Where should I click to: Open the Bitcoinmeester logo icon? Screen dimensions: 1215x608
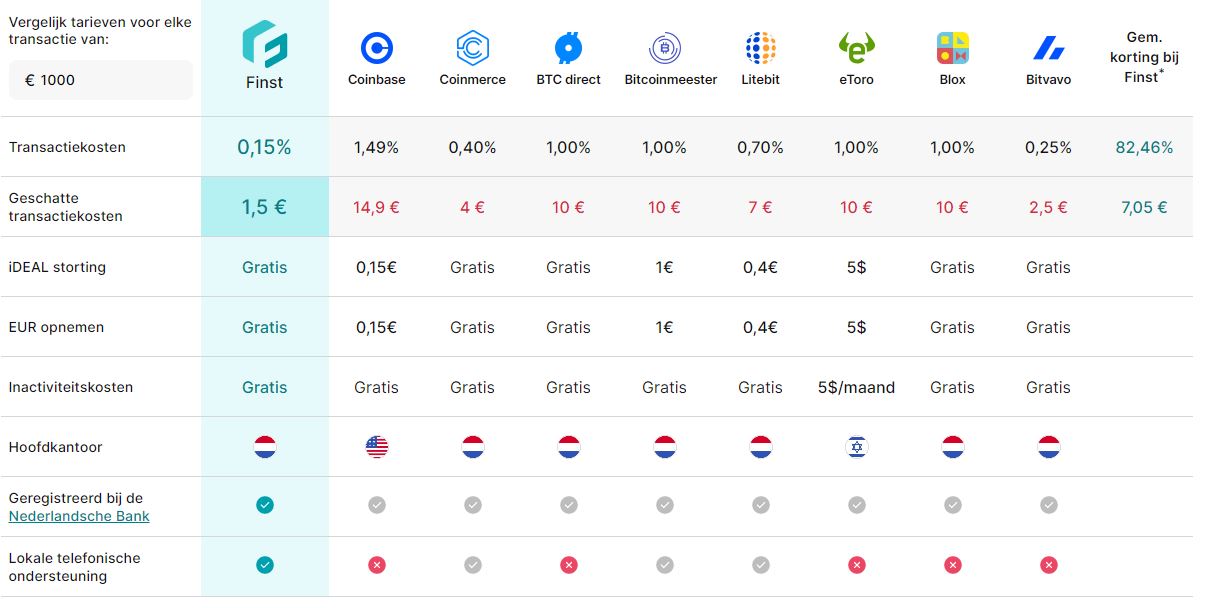pyautogui.click(x=665, y=47)
